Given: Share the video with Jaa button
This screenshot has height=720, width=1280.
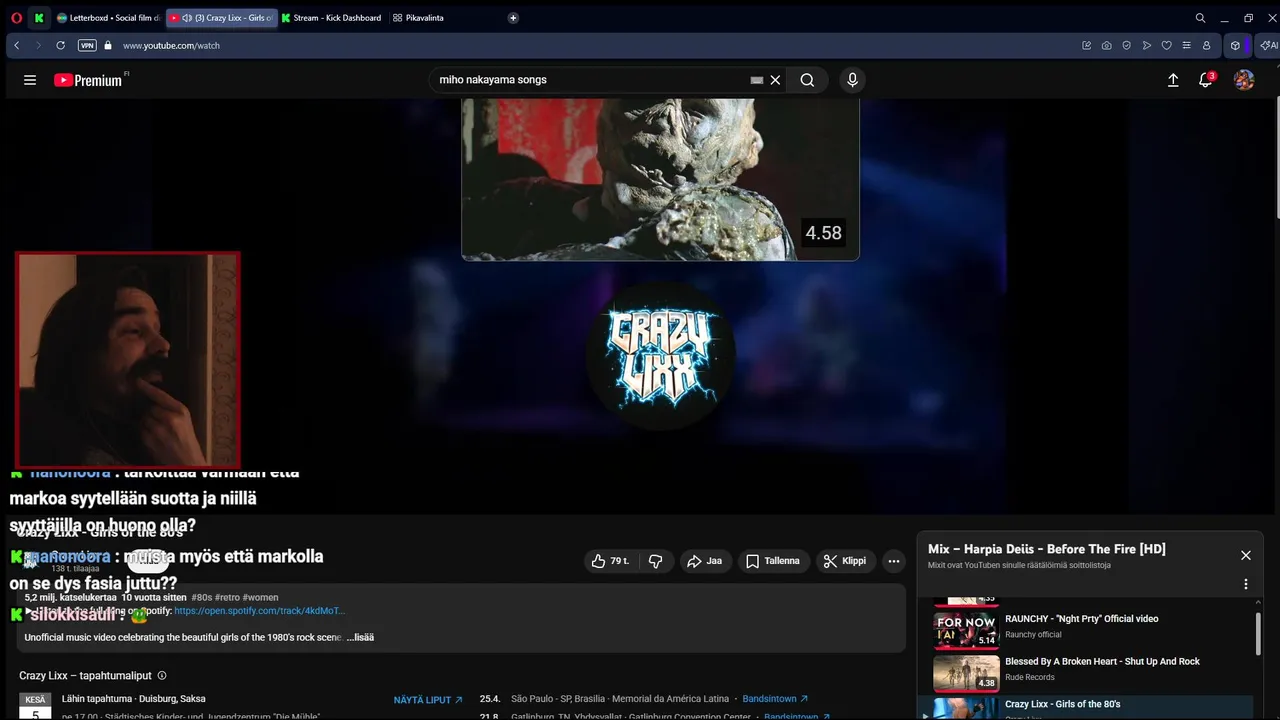Looking at the screenshot, I should (705, 561).
